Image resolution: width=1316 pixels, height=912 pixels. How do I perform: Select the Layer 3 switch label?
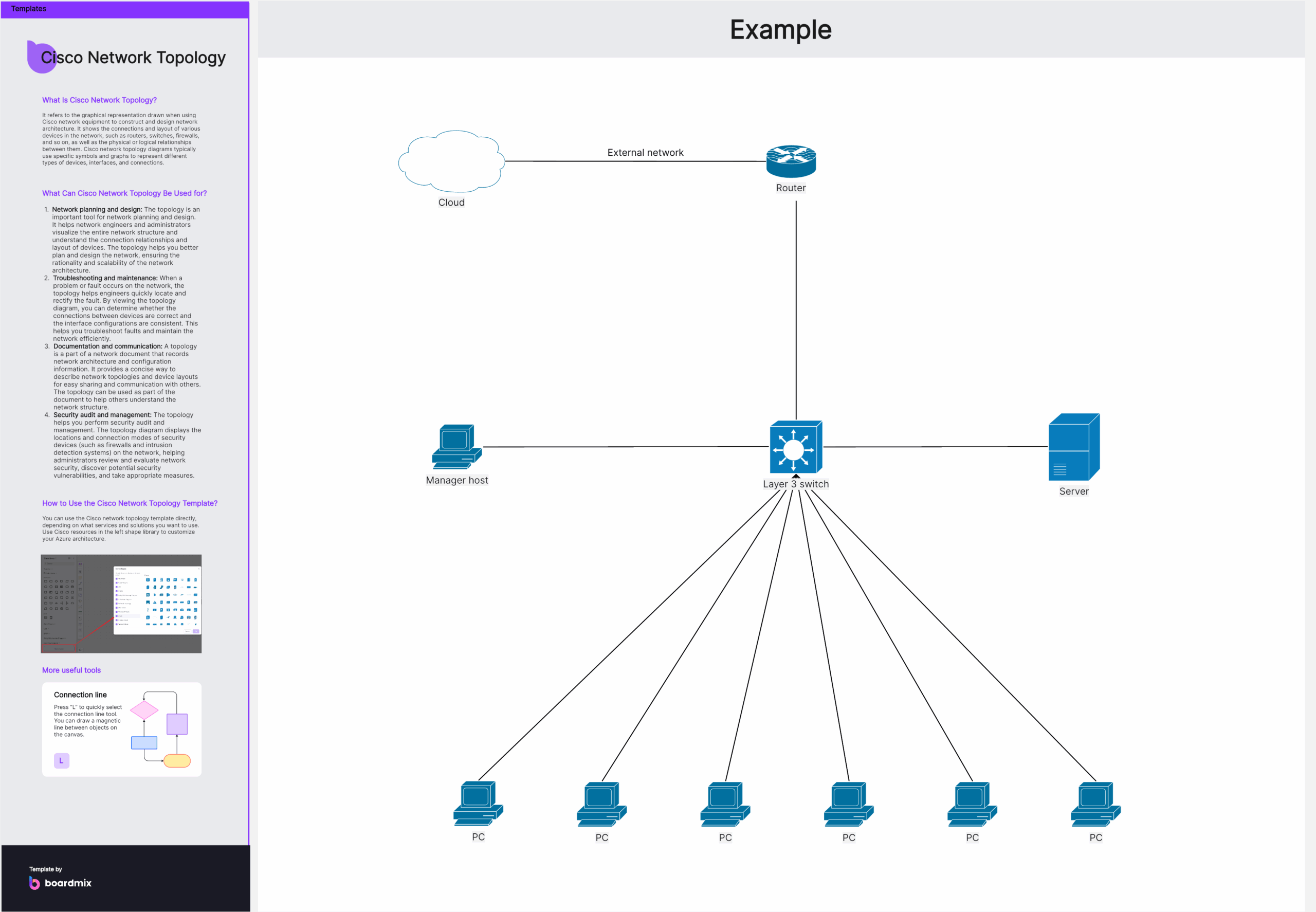pos(795,484)
